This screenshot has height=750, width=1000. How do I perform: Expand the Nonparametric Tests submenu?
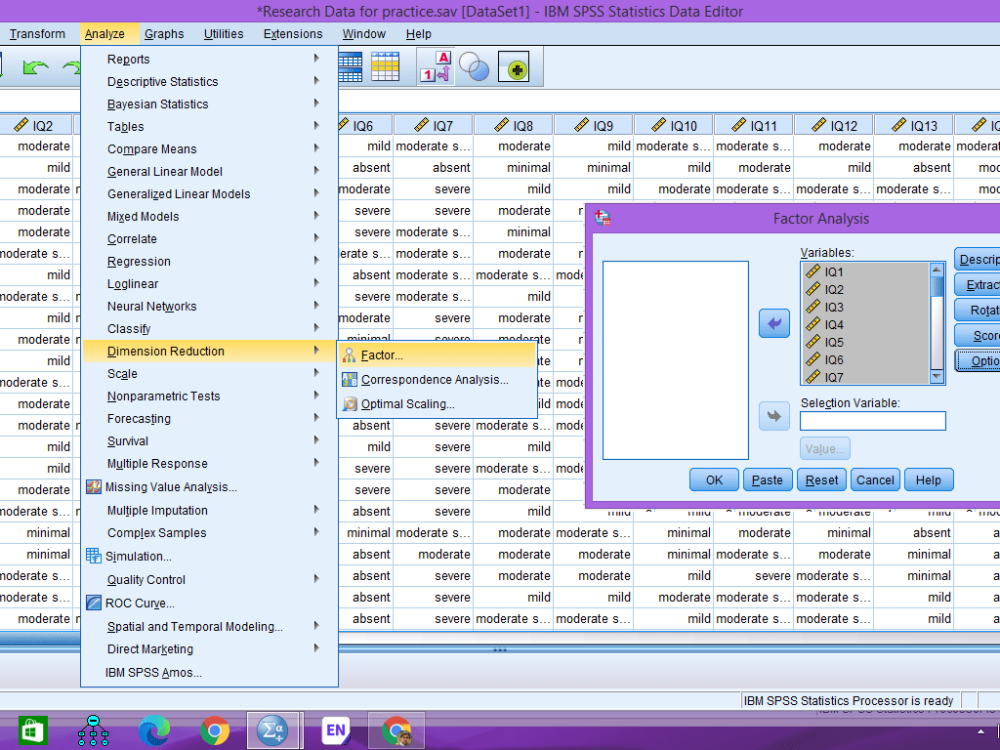(210, 395)
